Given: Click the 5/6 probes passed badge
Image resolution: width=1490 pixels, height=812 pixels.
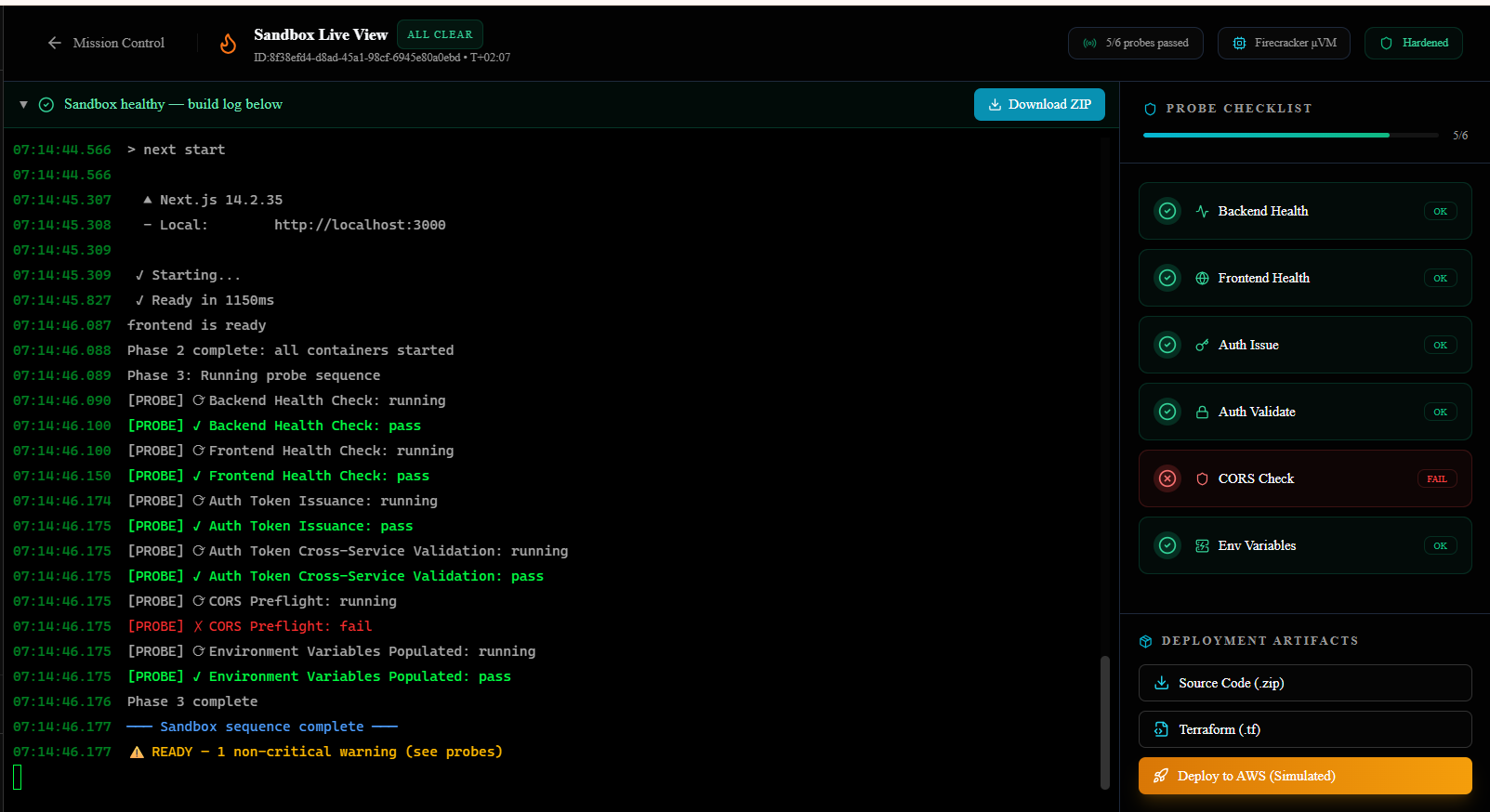Looking at the screenshot, I should click(1136, 43).
